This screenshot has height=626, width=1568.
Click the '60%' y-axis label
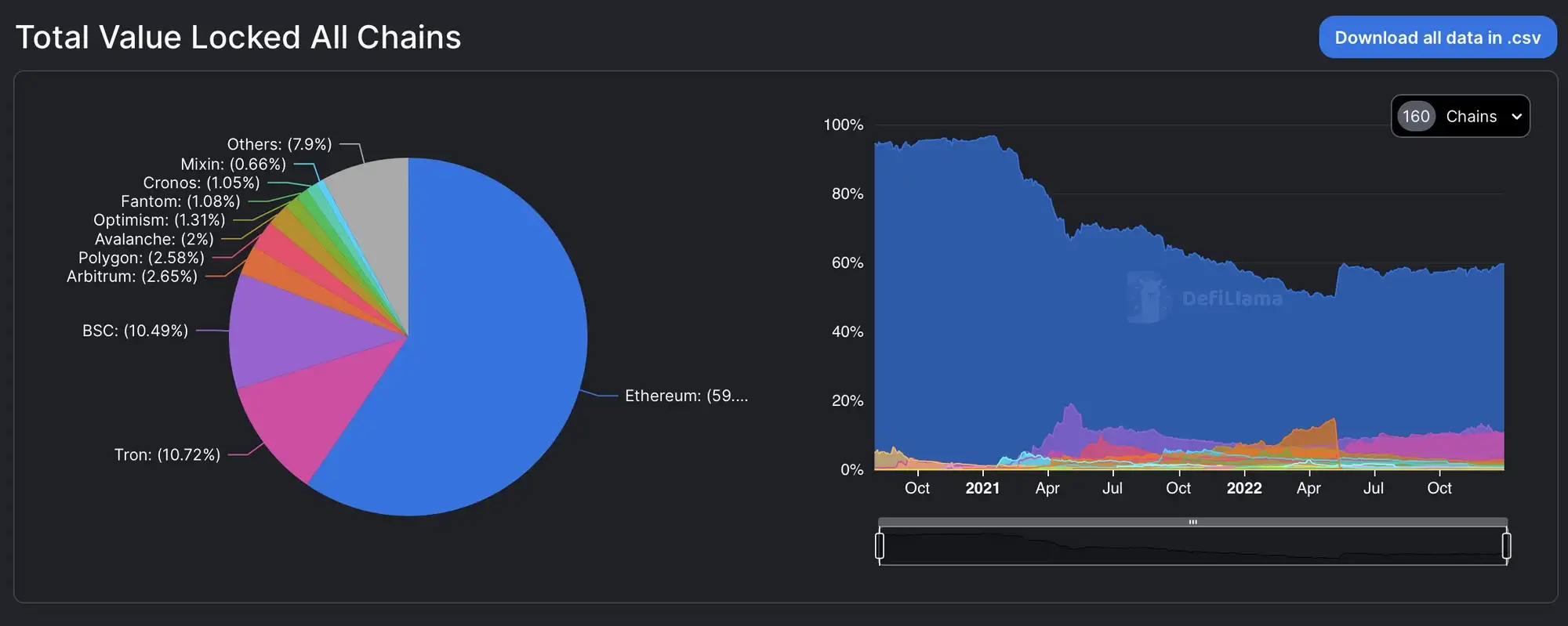coord(847,262)
